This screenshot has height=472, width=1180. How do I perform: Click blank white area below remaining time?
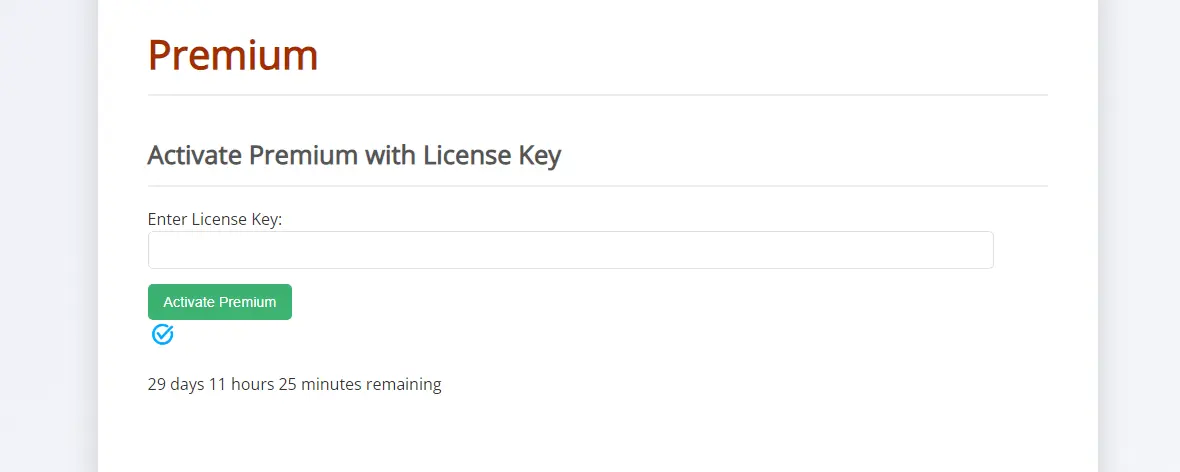click(x=598, y=437)
